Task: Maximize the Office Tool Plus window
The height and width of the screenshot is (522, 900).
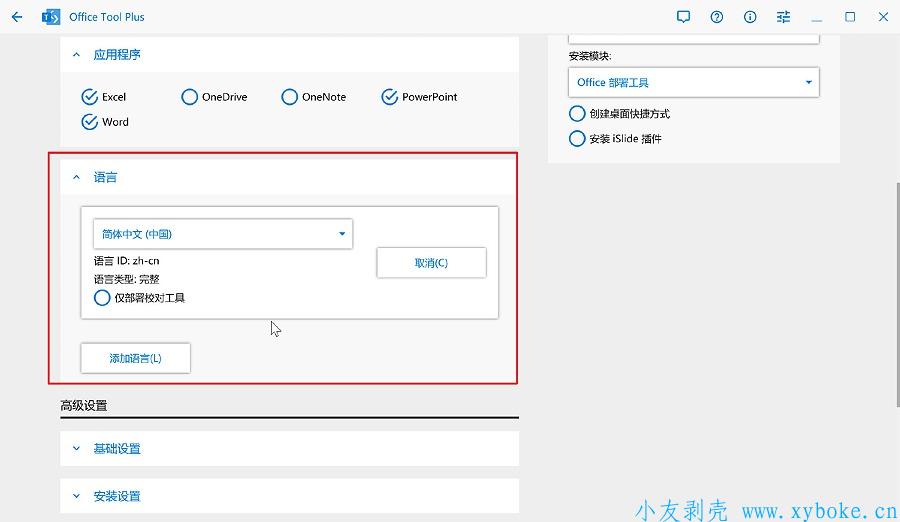Action: tap(850, 17)
